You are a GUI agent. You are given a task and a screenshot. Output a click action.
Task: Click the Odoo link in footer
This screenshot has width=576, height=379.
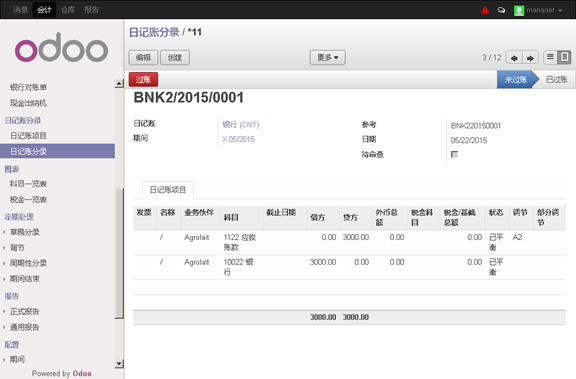click(x=82, y=373)
